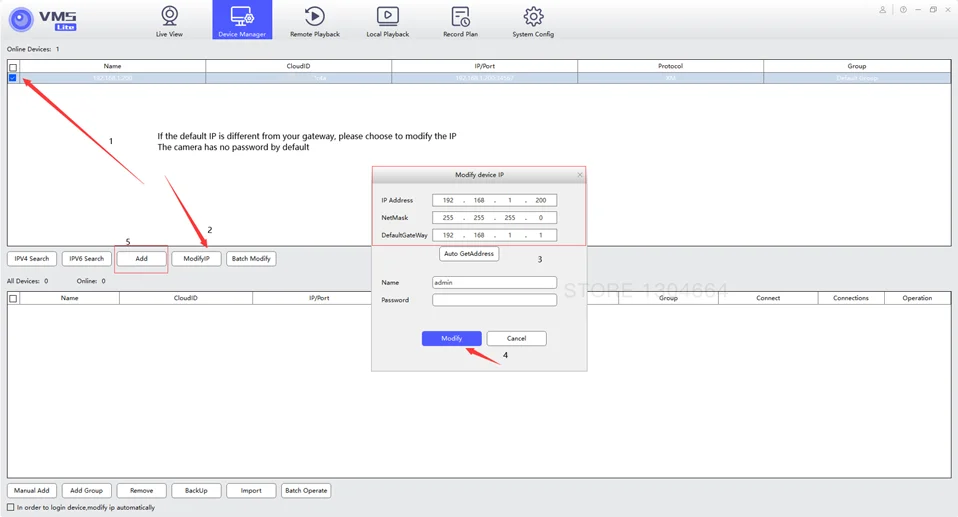Click the BackUp button
958x517 pixels.
click(x=196, y=491)
